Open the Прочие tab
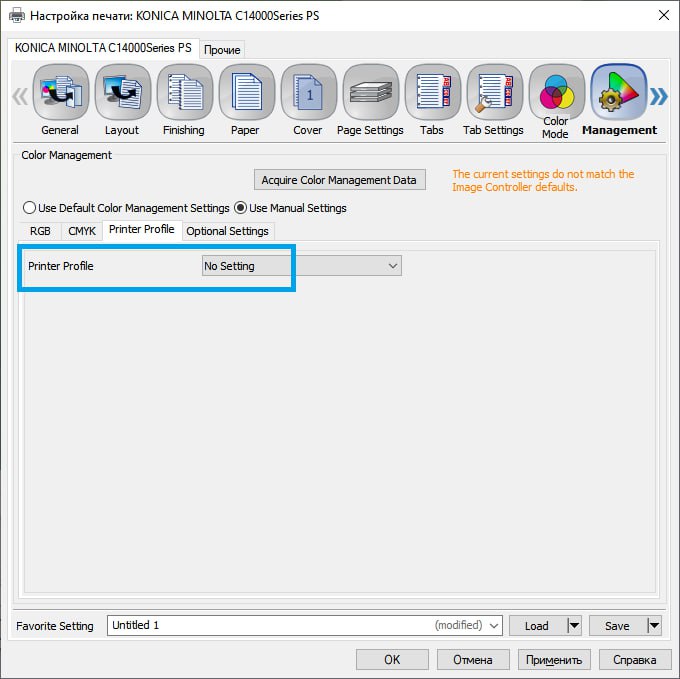 coord(222,50)
